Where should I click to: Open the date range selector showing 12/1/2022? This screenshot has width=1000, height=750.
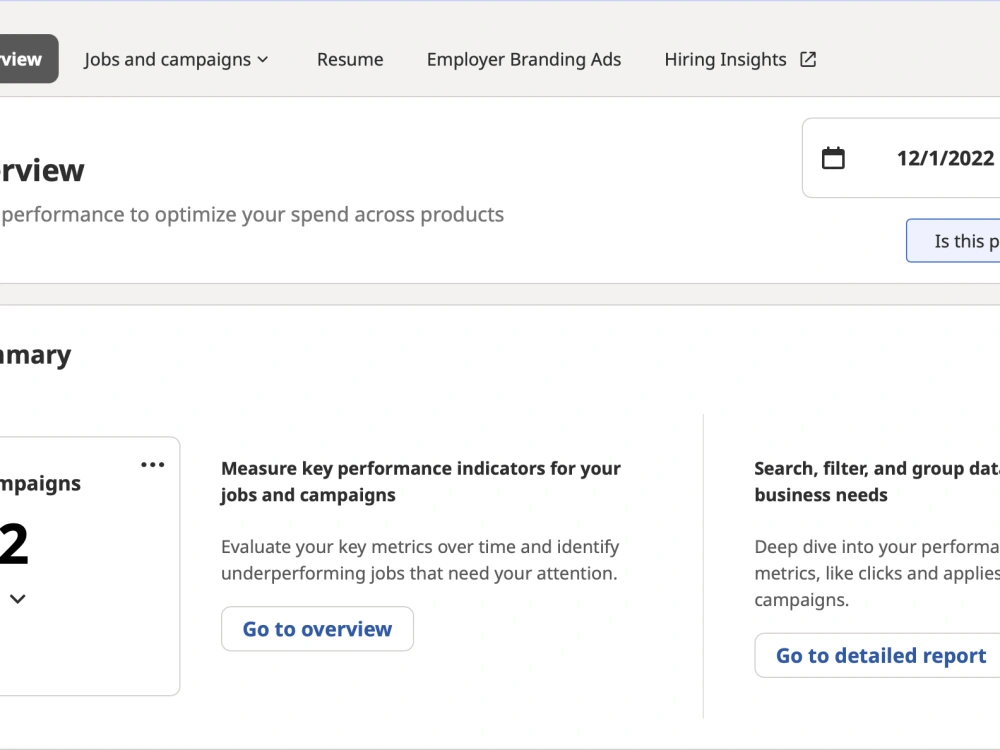click(930, 157)
